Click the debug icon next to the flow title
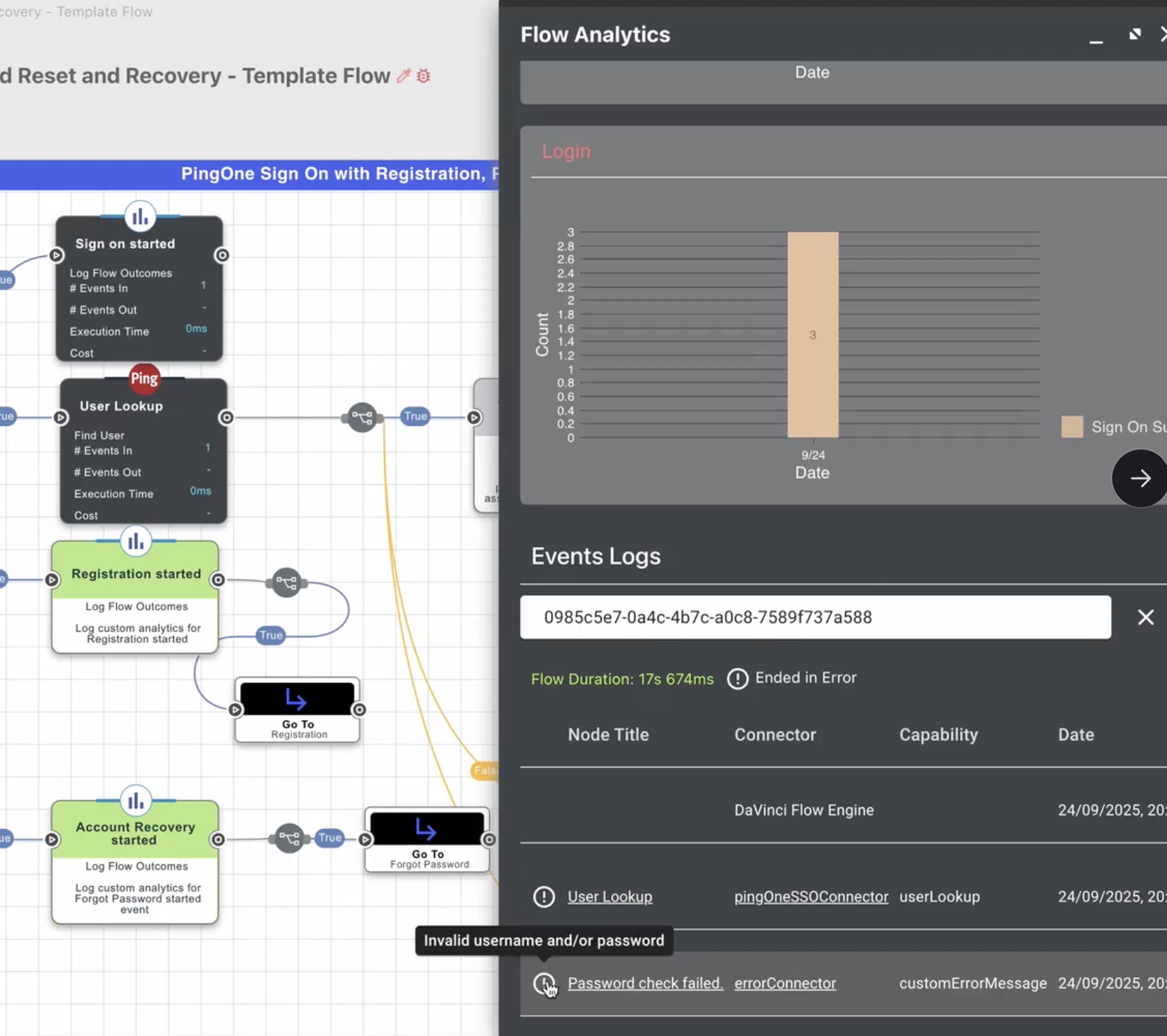 [x=423, y=76]
